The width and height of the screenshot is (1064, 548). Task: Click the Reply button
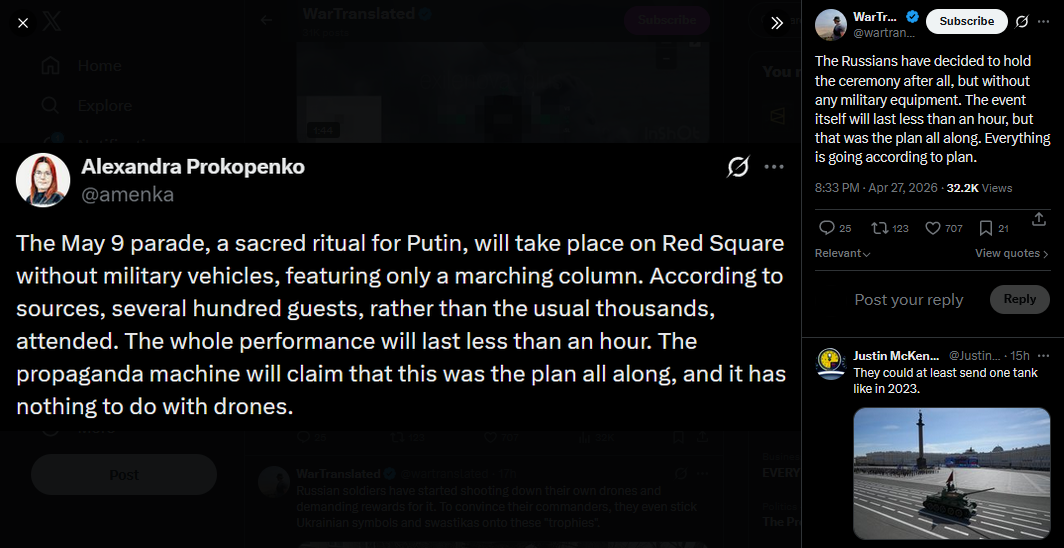tap(1020, 299)
